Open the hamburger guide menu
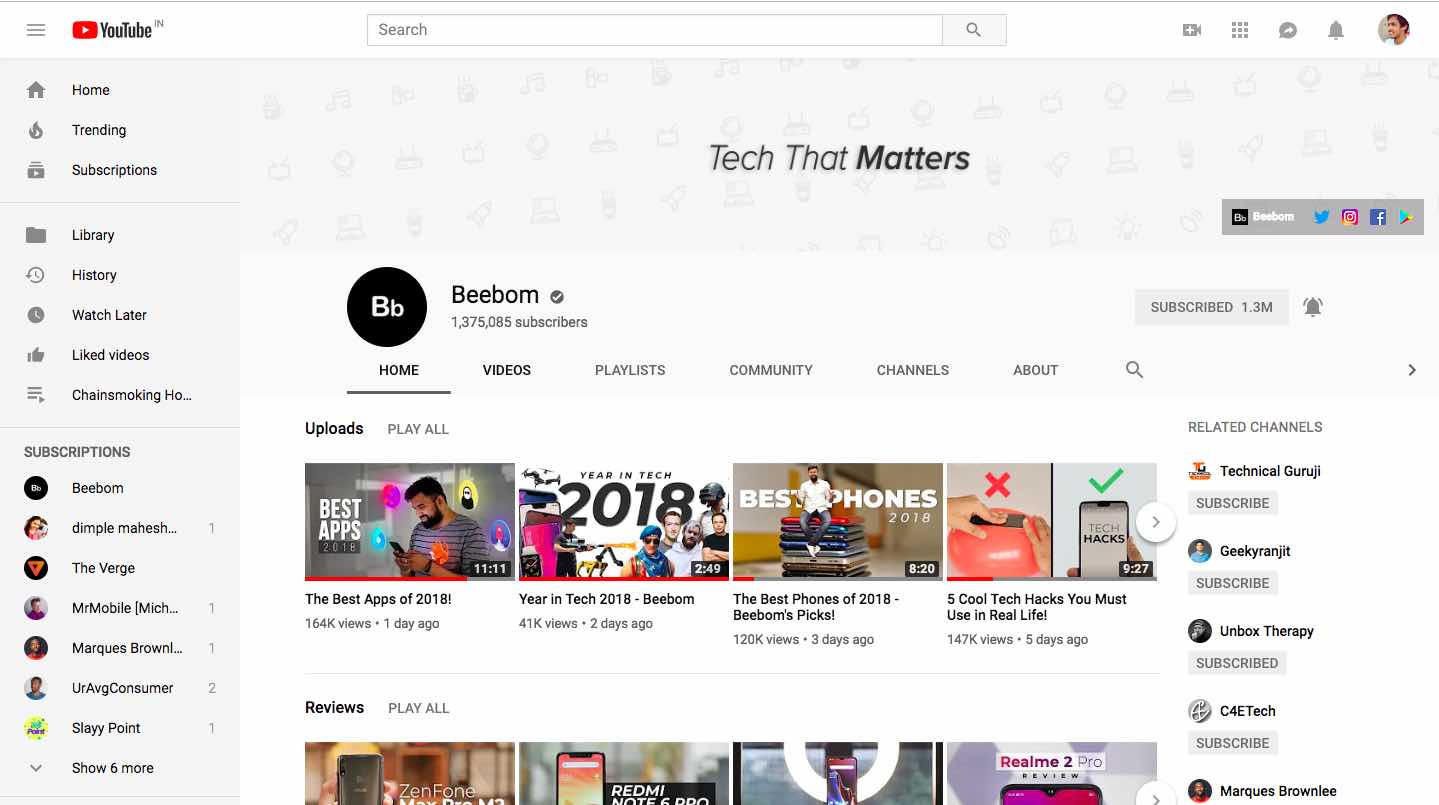The height and width of the screenshot is (805, 1439). 36,30
